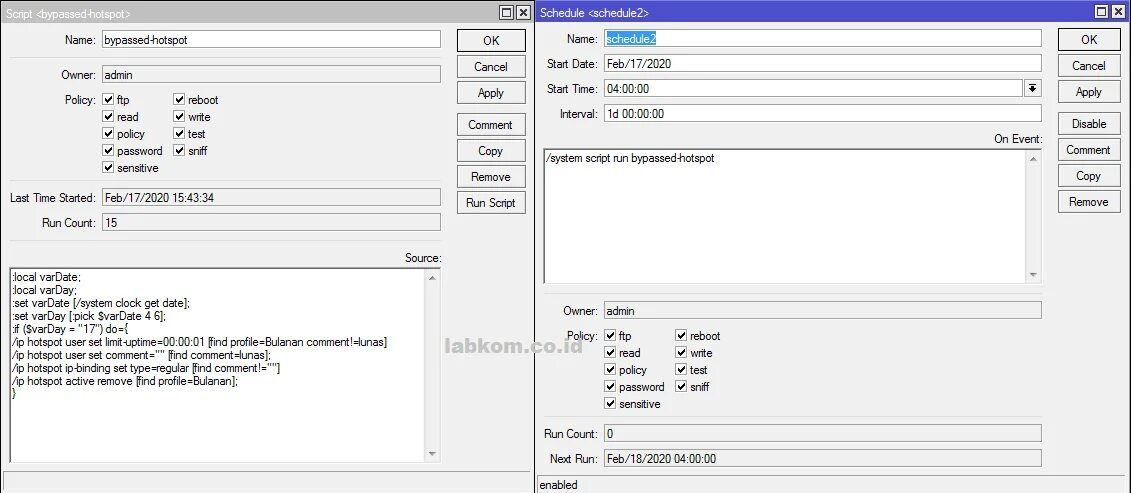Toggle test policy in Schedule window
This screenshot has width=1131, height=493.
coord(681,370)
